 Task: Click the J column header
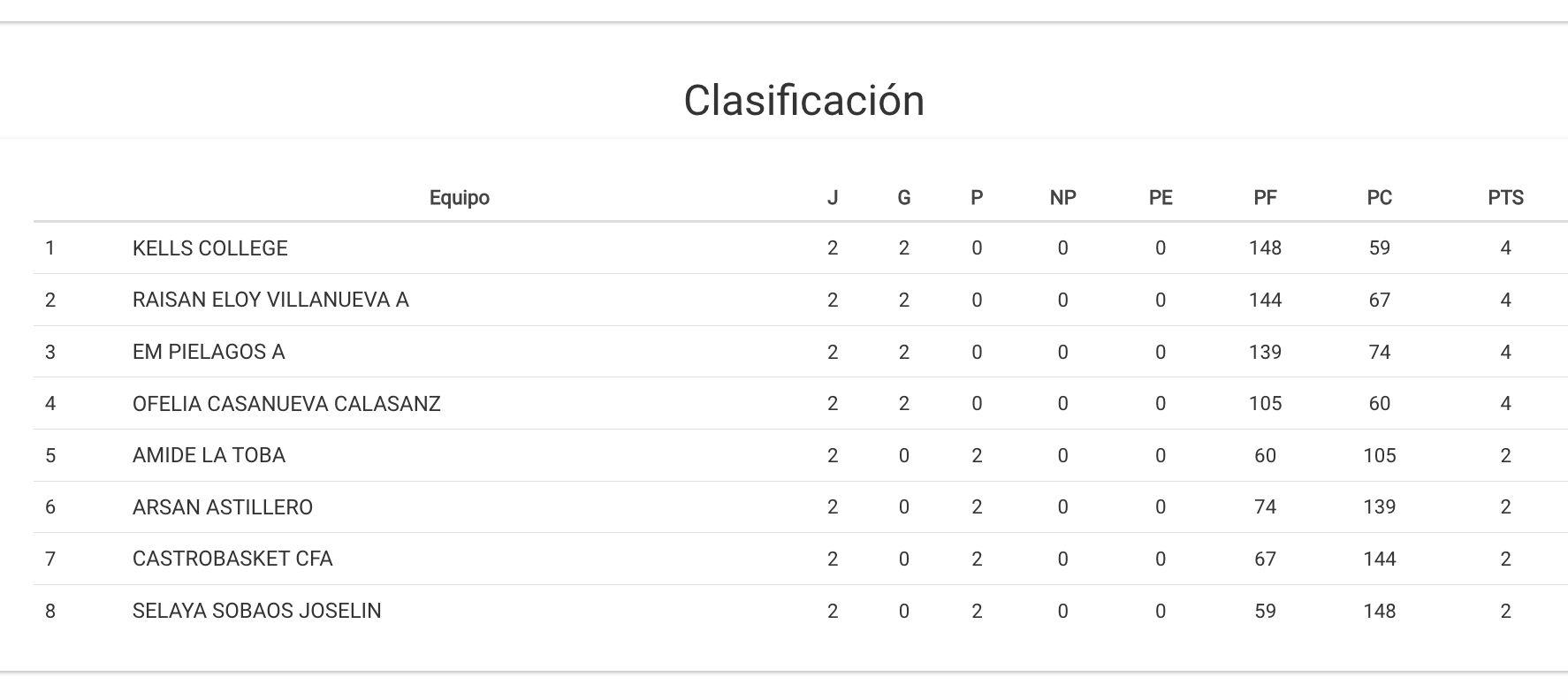[x=833, y=198]
